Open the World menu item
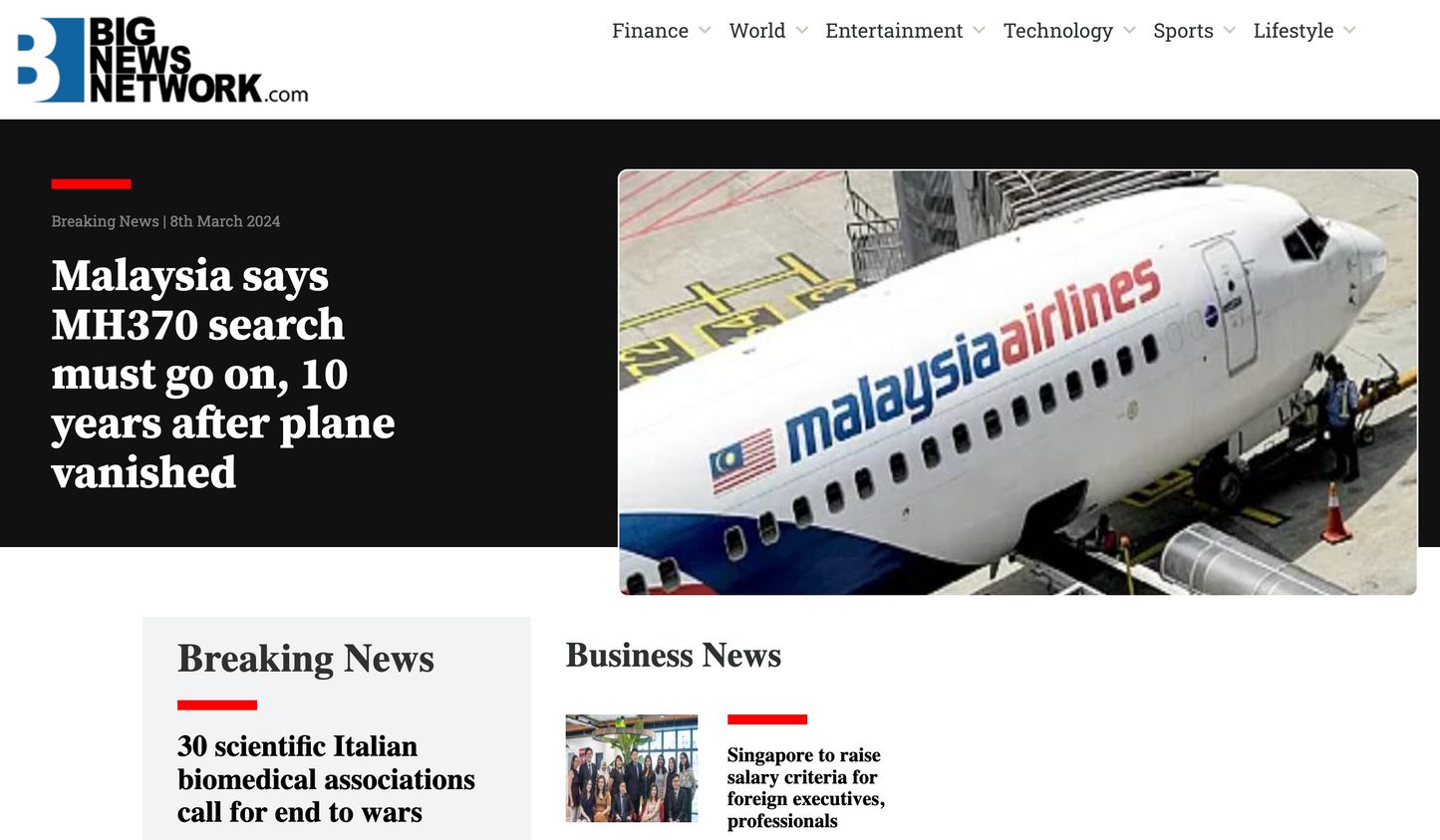 click(757, 31)
